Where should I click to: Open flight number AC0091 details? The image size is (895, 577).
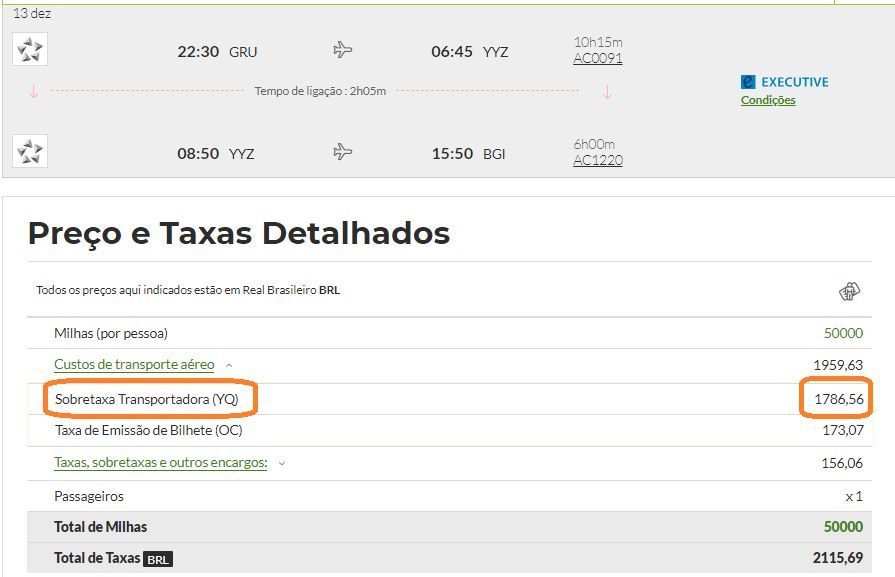[598, 58]
